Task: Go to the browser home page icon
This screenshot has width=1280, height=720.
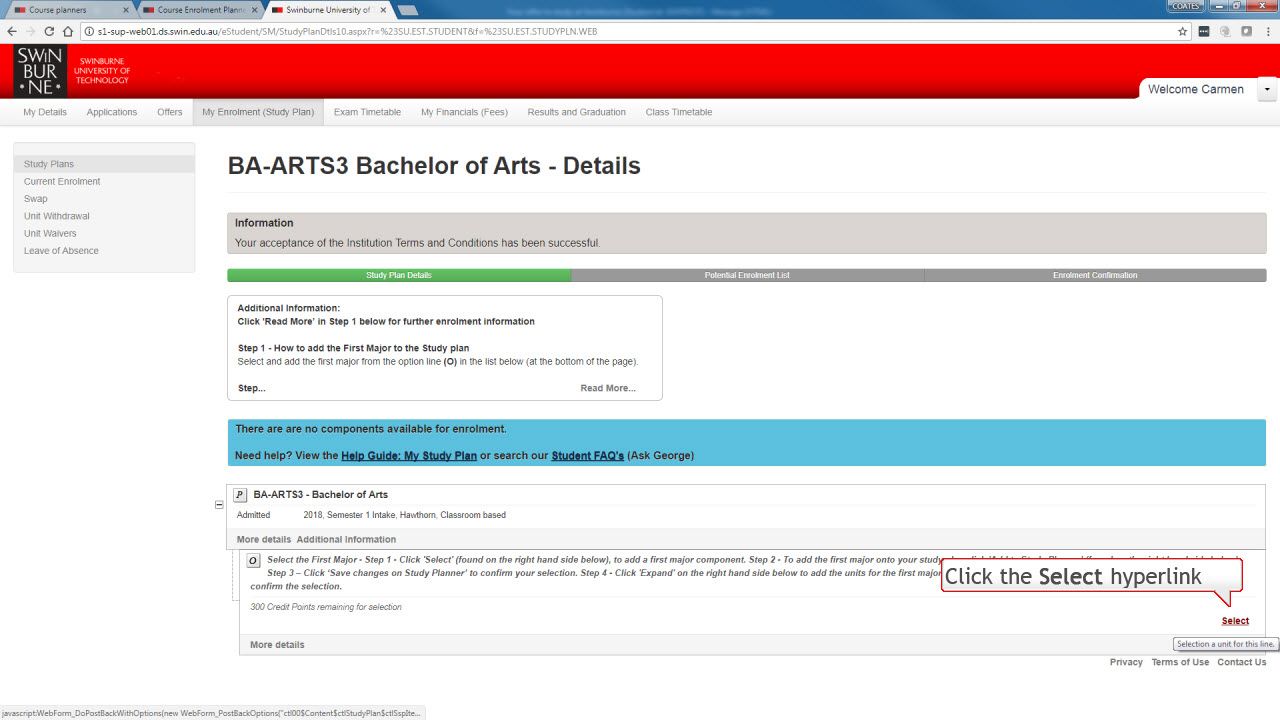Action: tap(68, 31)
